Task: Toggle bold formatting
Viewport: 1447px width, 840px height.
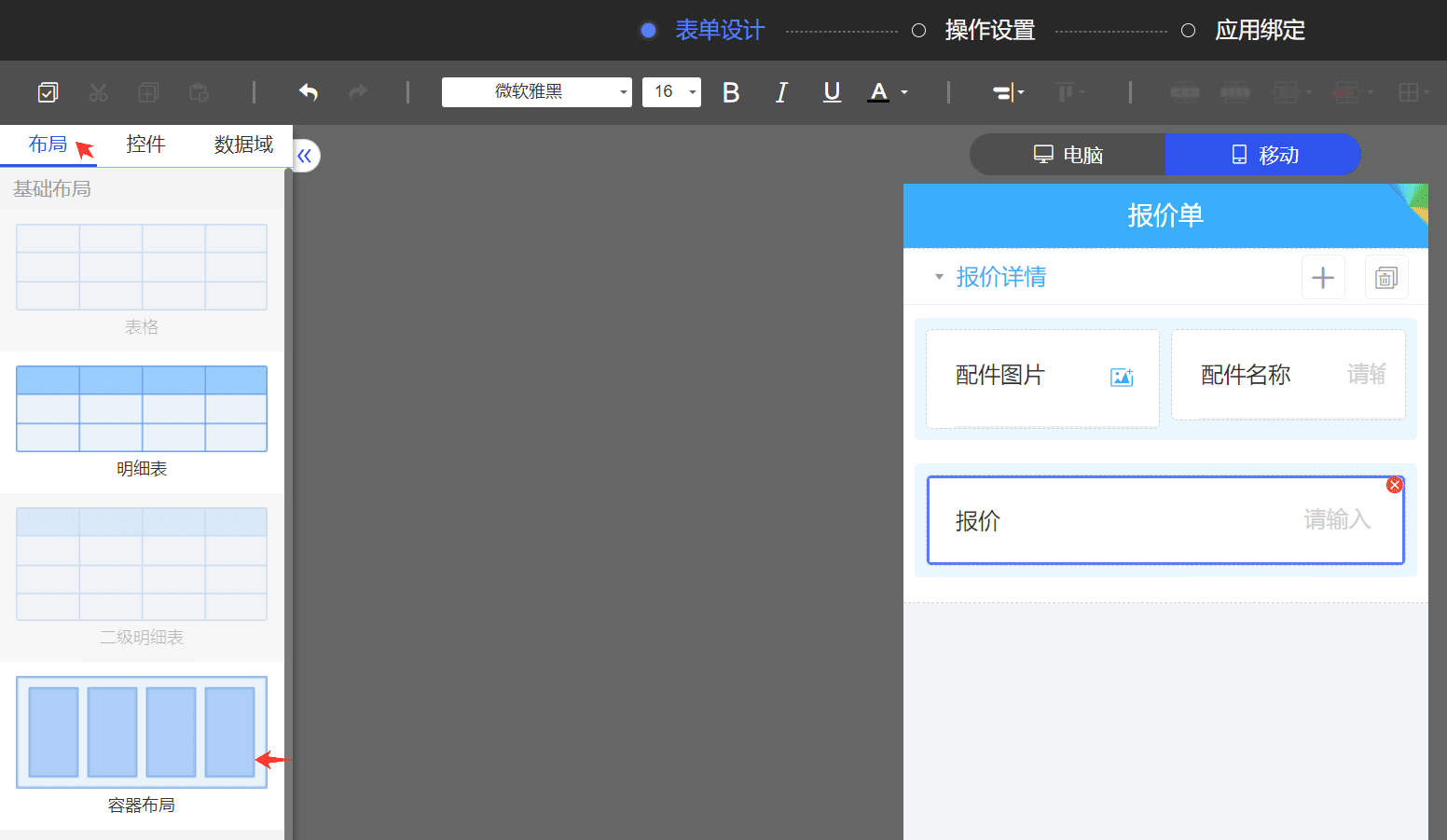Action: [x=731, y=91]
